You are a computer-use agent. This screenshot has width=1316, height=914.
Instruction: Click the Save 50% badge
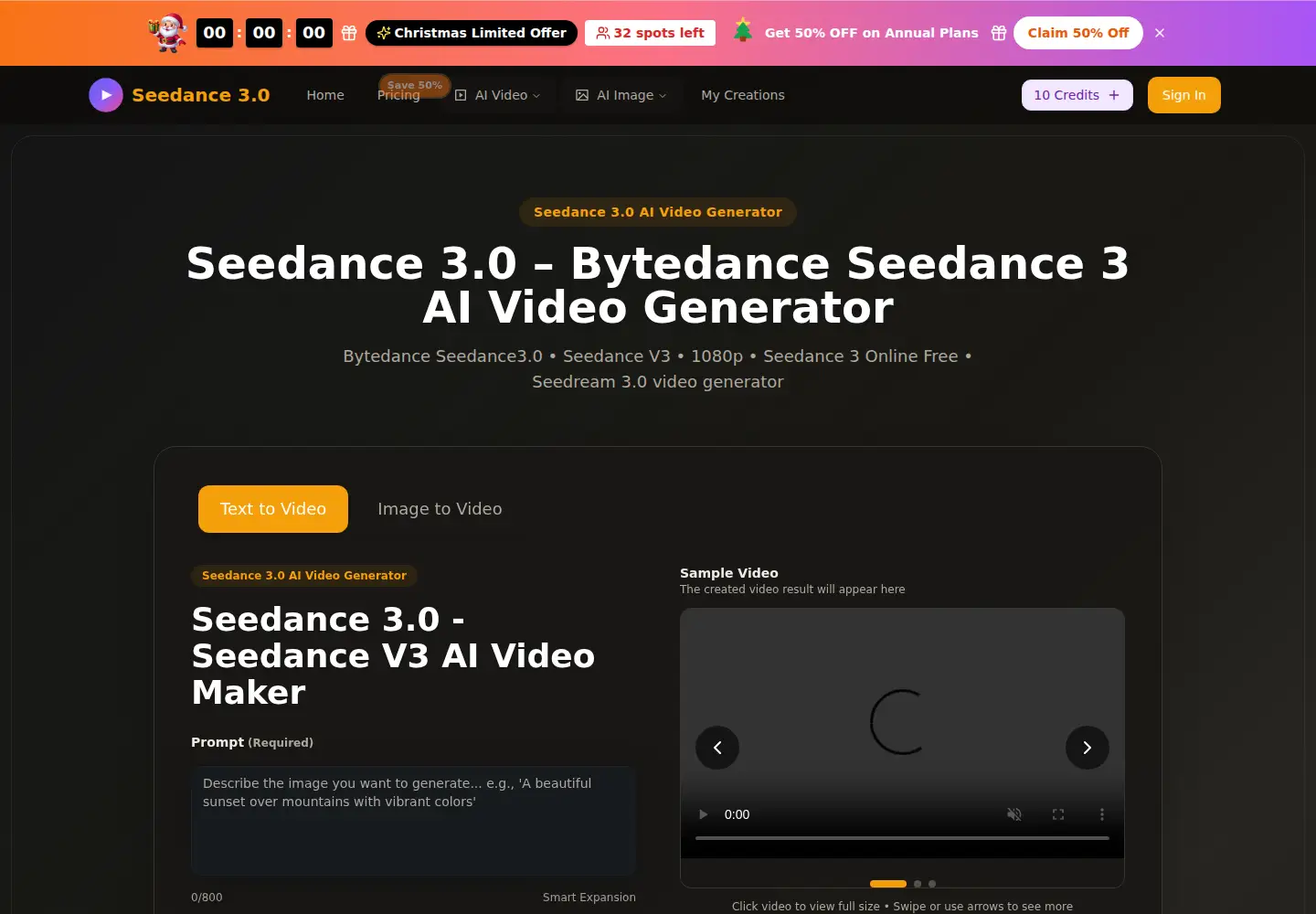pyautogui.click(x=415, y=85)
